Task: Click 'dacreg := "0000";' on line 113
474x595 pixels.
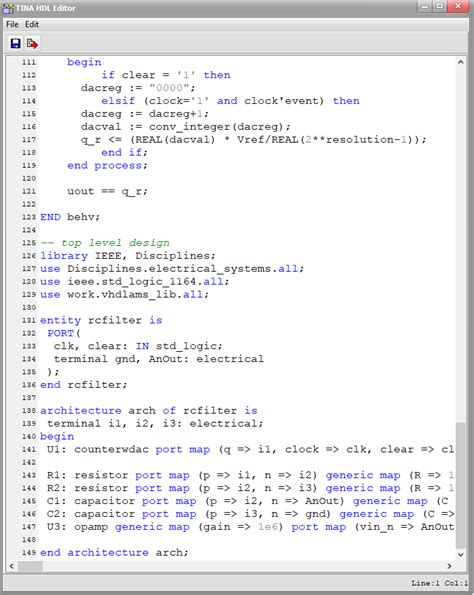Action: [138, 88]
